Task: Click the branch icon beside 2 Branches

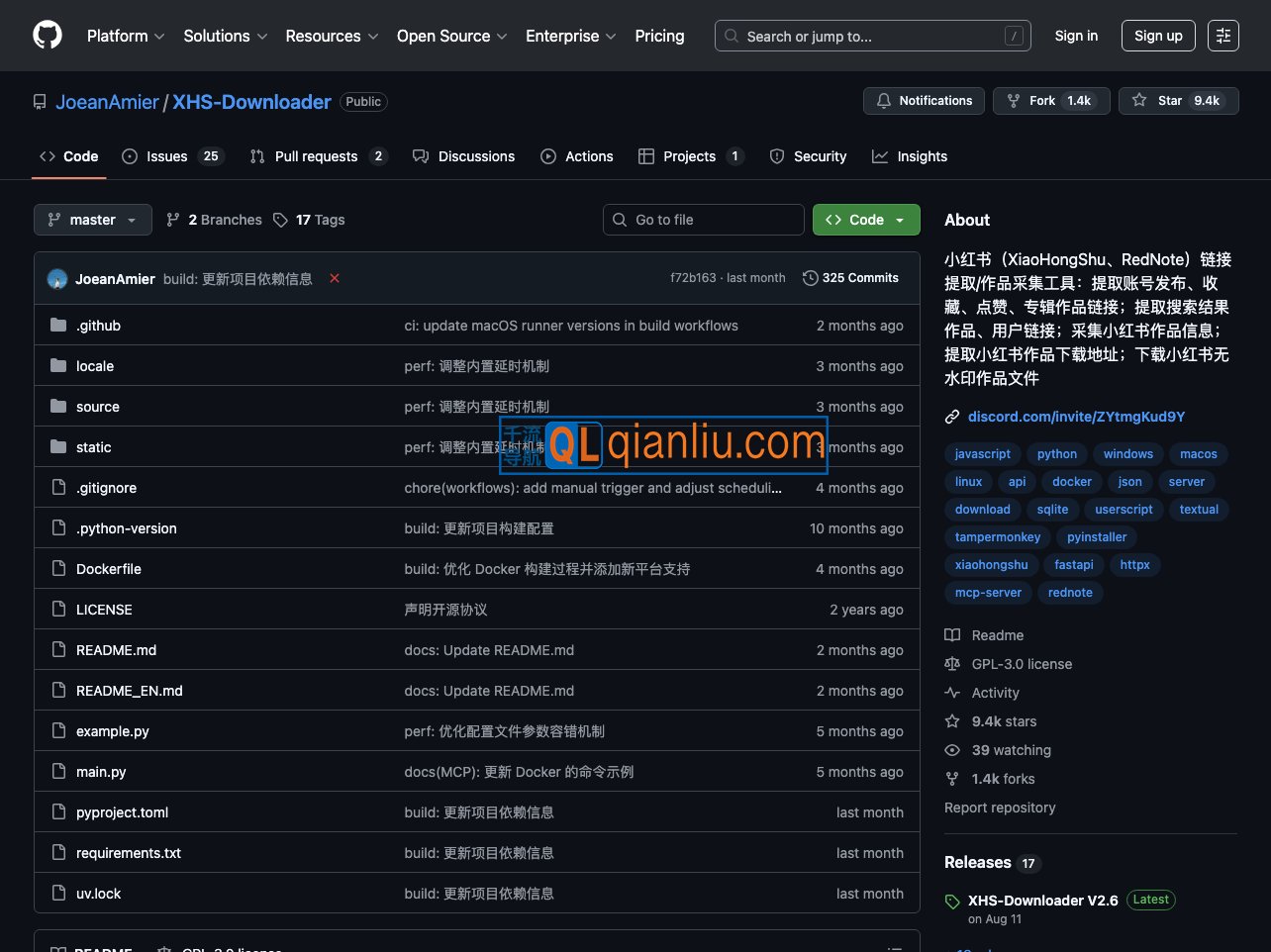Action: [173, 220]
